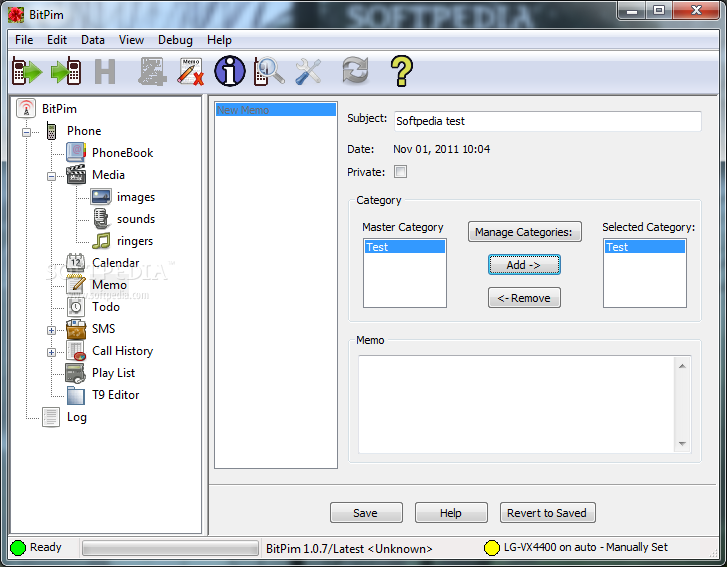Select Test in Selected Category list

click(644, 247)
